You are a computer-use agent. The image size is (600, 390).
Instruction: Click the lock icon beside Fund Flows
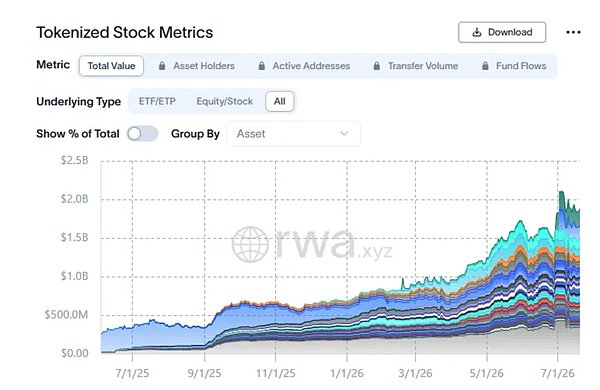(x=485, y=66)
